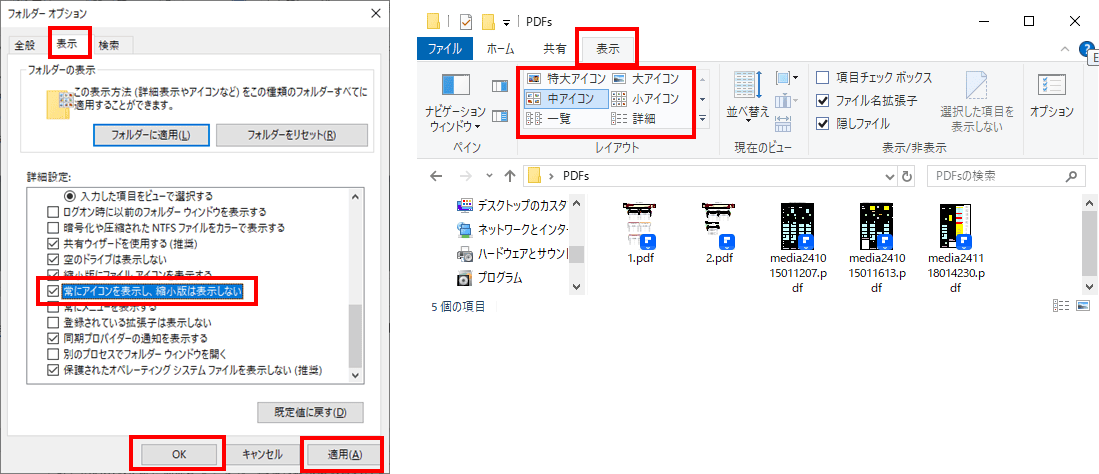The height and width of the screenshot is (474, 1099).
Task: Select media241015011207.pdf file
Action: [798, 248]
